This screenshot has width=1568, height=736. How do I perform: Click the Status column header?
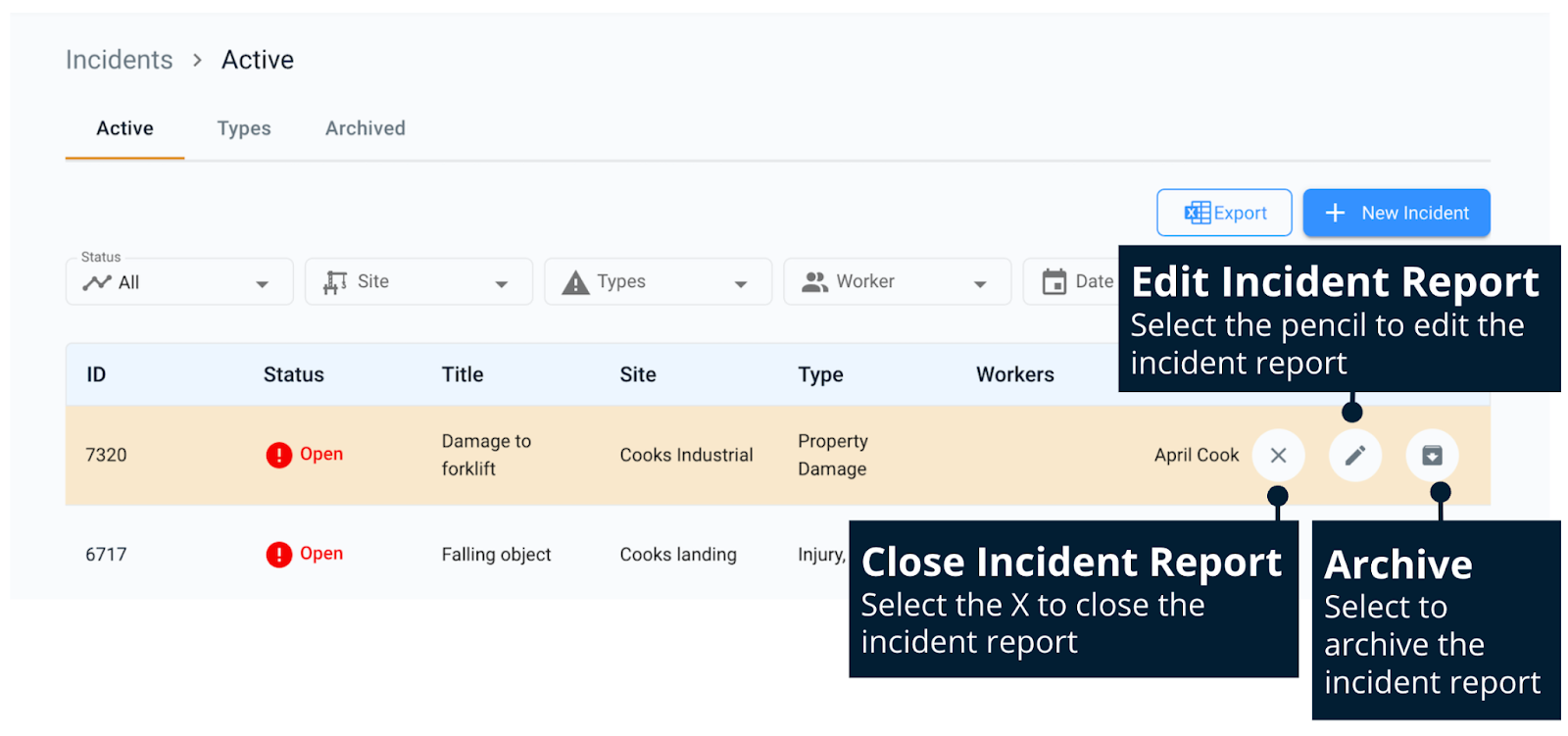[x=293, y=374]
